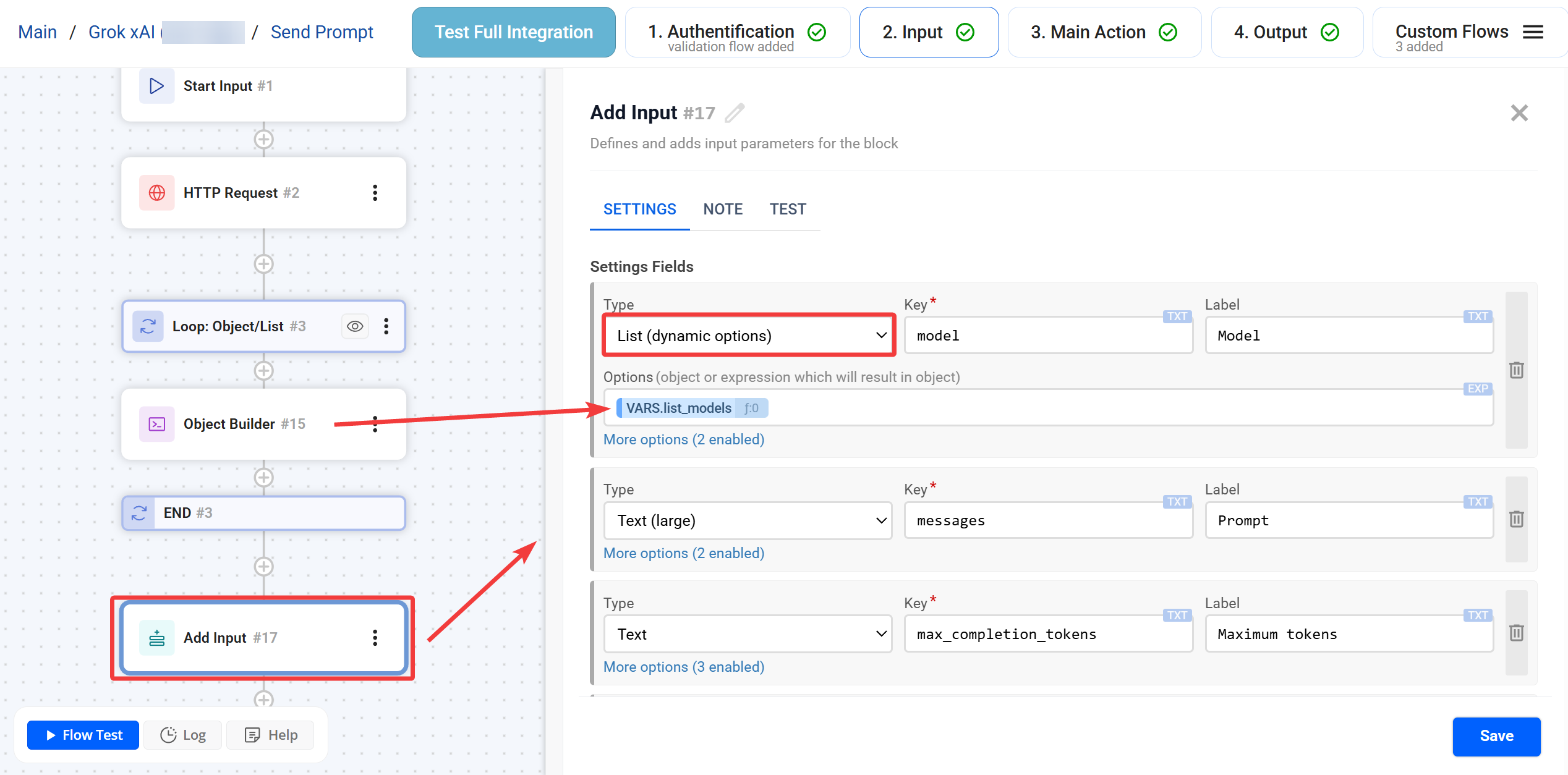Open the Custom Flows hamburger menu

point(1533,32)
